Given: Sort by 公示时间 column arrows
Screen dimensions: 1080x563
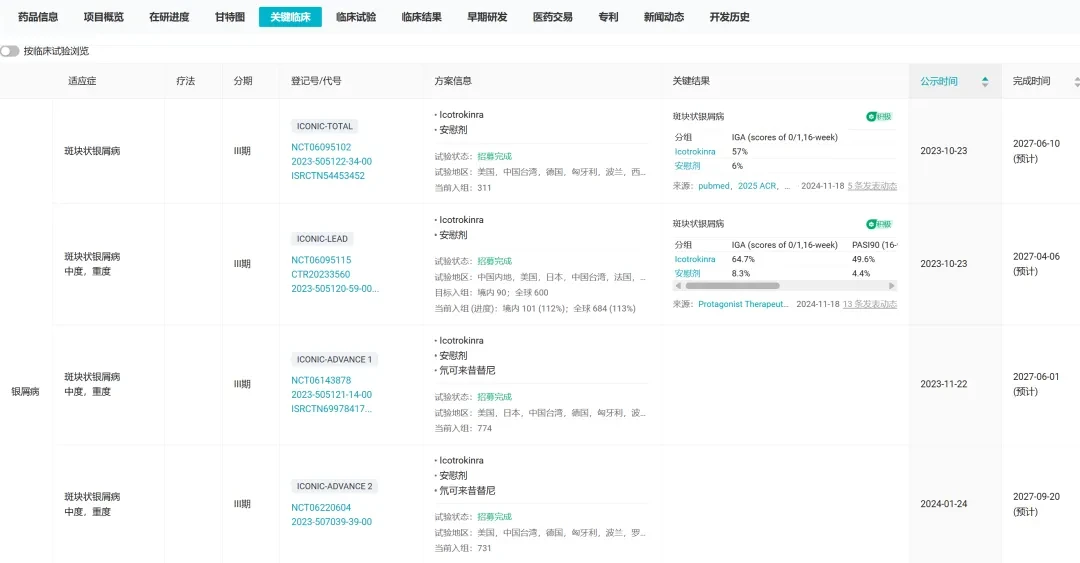Looking at the screenshot, I should click(x=985, y=81).
